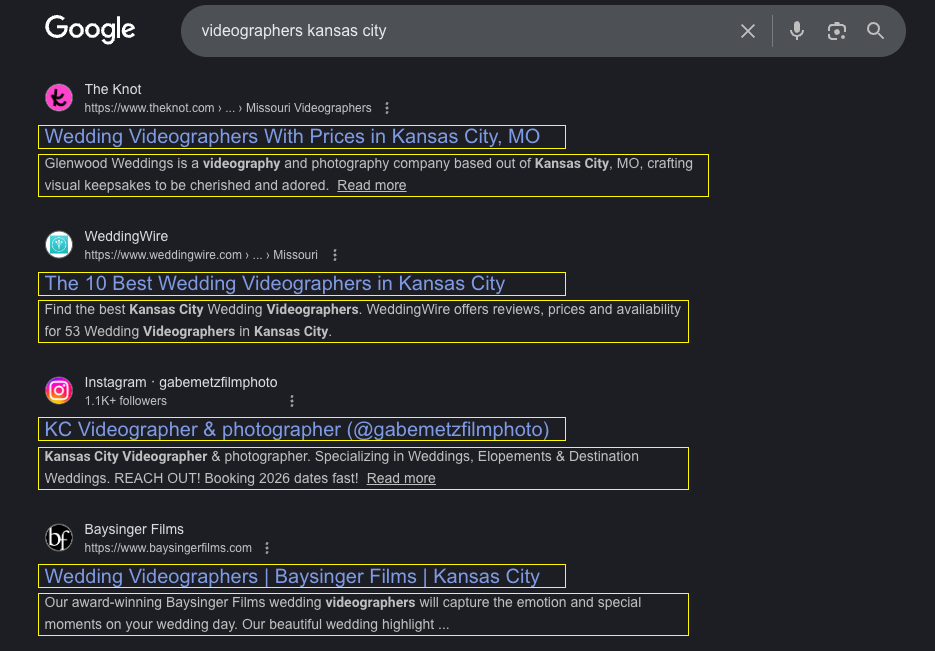Clear the search box with X icon

click(x=748, y=31)
